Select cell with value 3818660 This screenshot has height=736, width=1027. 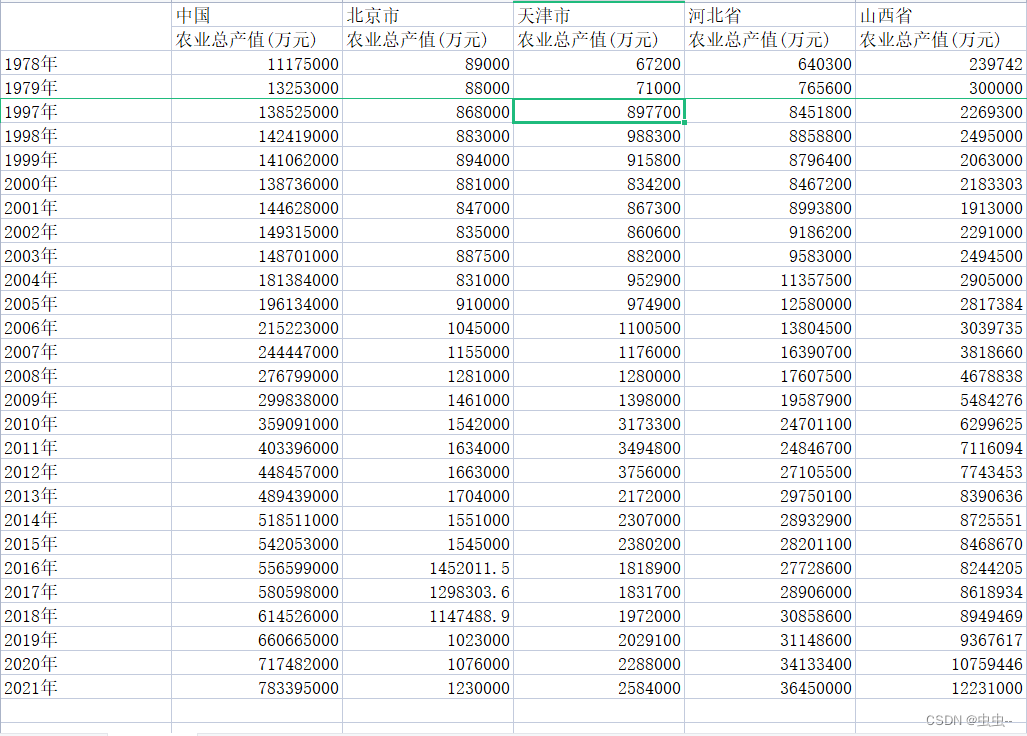941,352
